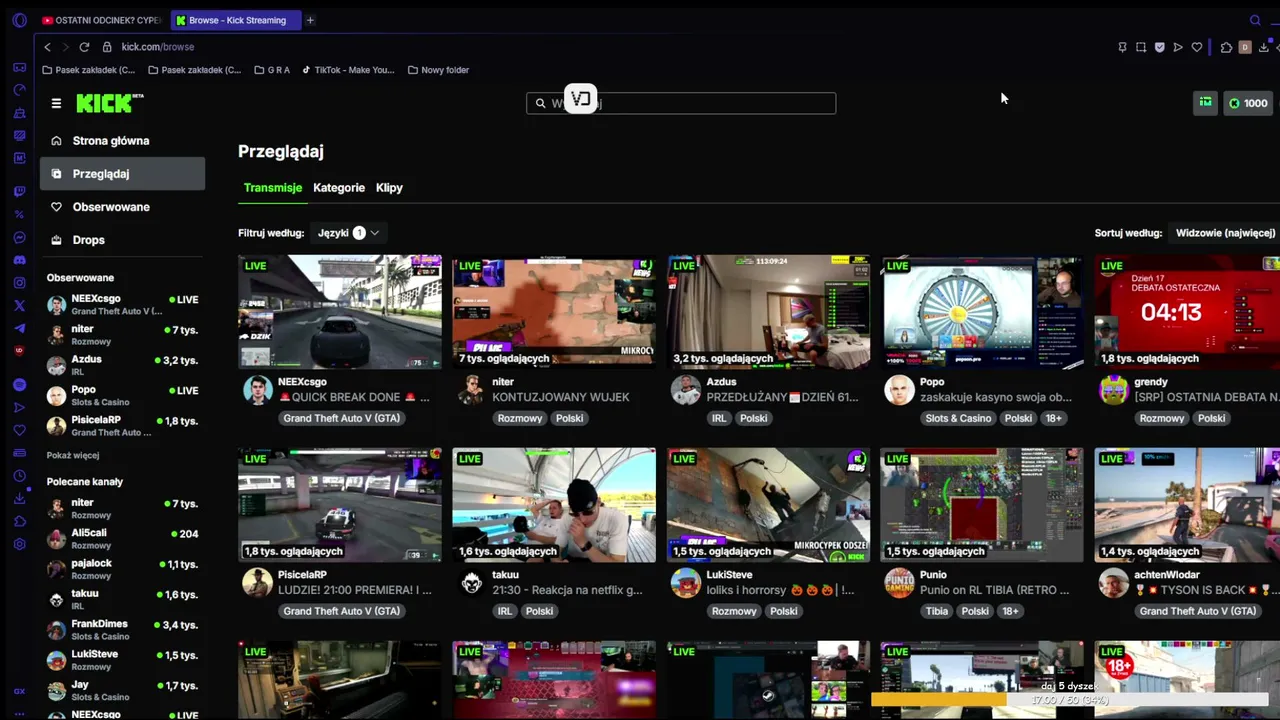Image resolution: width=1280 pixels, height=720 pixels.
Task: Open FrankDimes in Polecane kanały list
Action: pos(122,630)
